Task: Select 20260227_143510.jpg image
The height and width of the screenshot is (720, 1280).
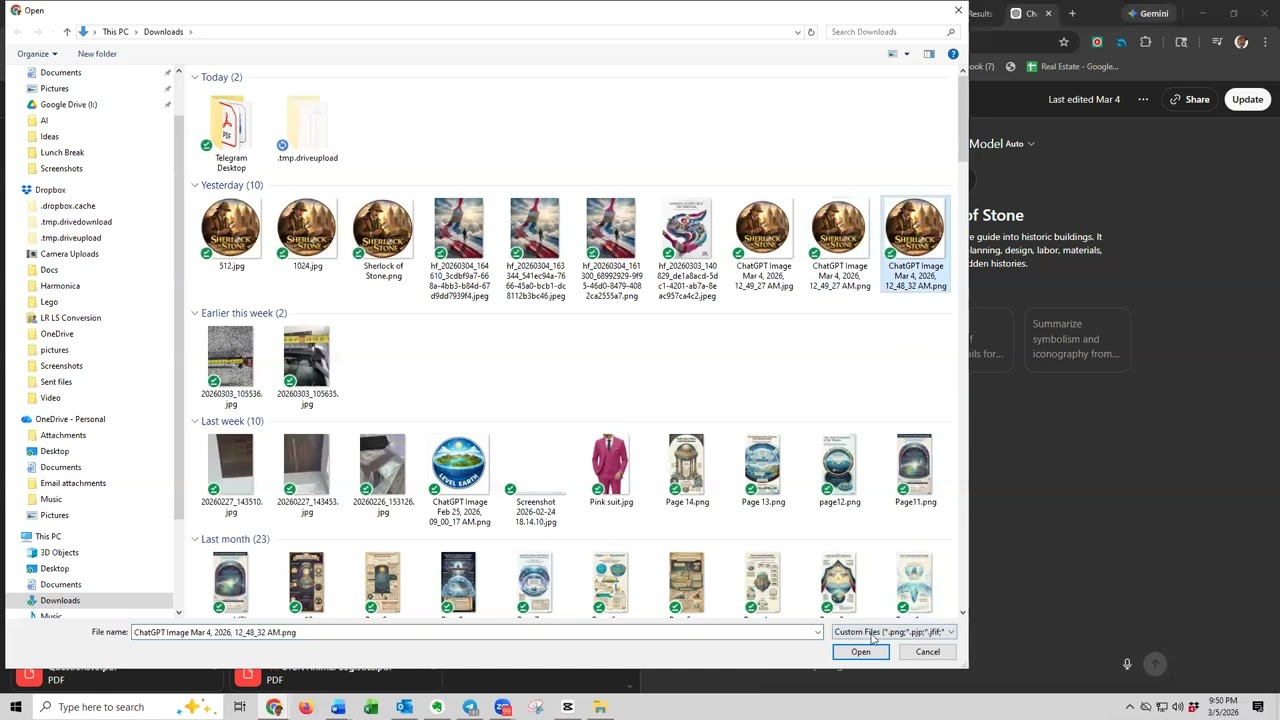Action: point(231,475)
